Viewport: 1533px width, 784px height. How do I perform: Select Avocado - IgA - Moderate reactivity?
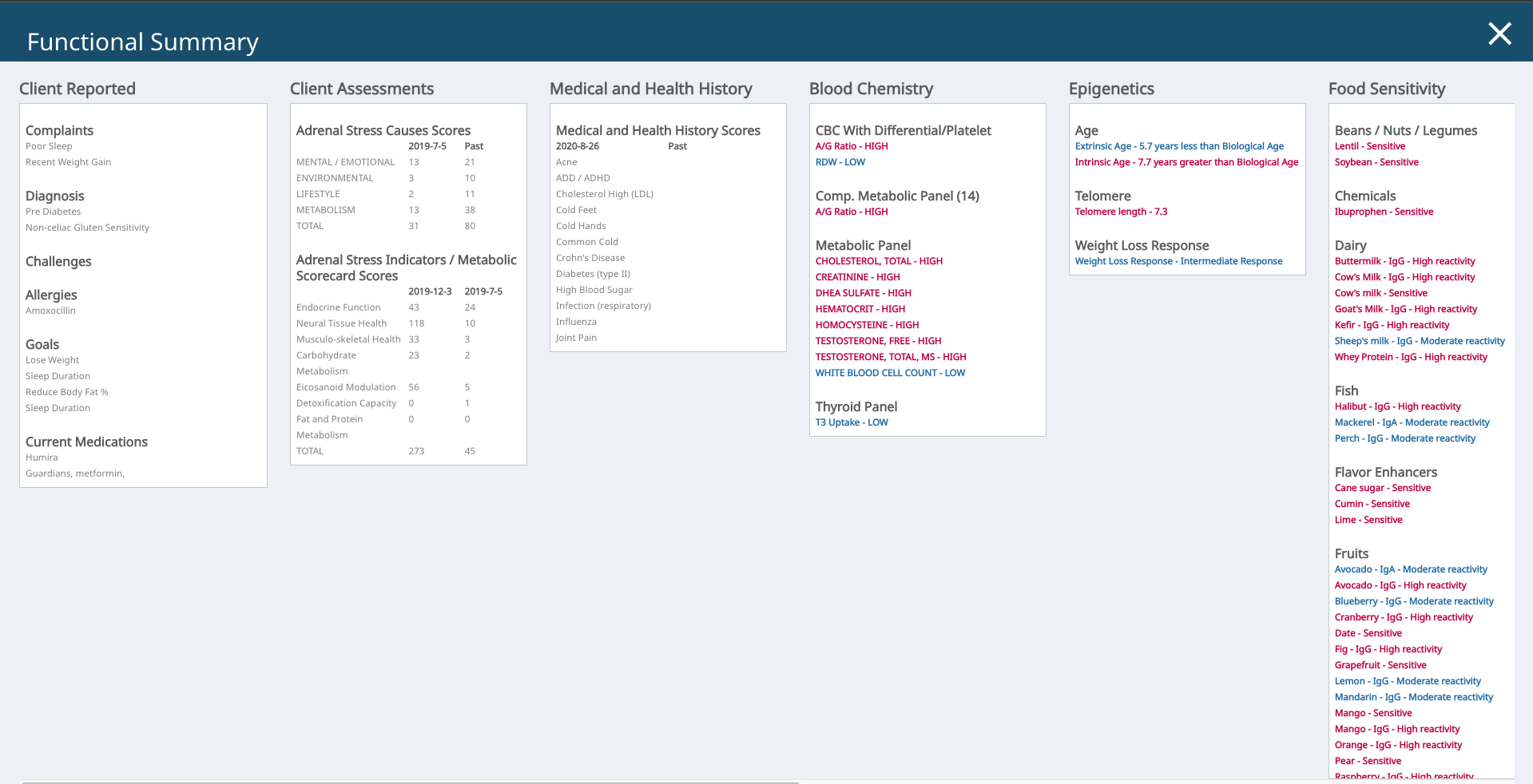[x=1411, y=569]
